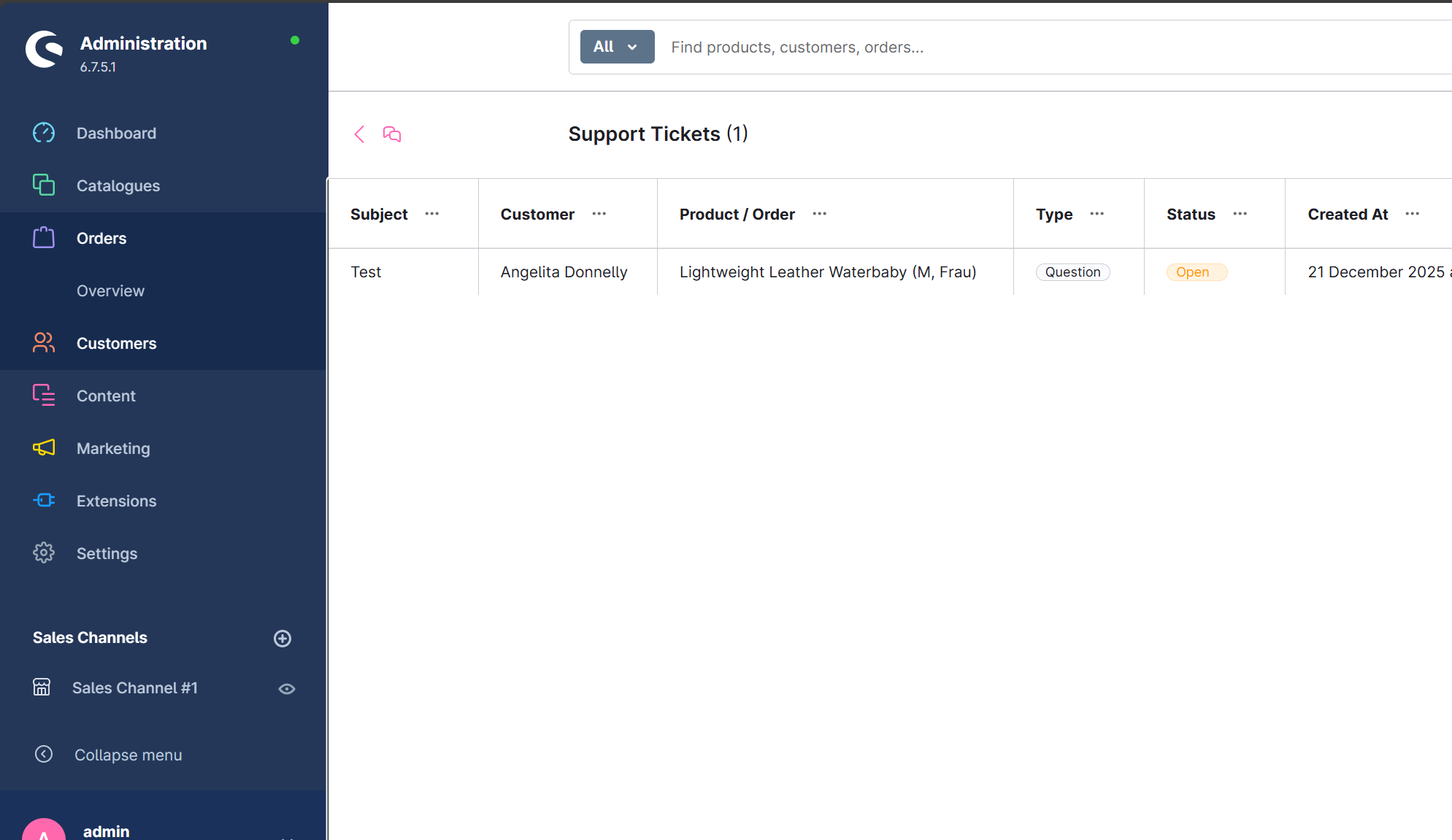Image resolution: width=1452 pixels, height=840 pixels.
Task: Click the Settings gear icon
Action: tap(44, 553)
